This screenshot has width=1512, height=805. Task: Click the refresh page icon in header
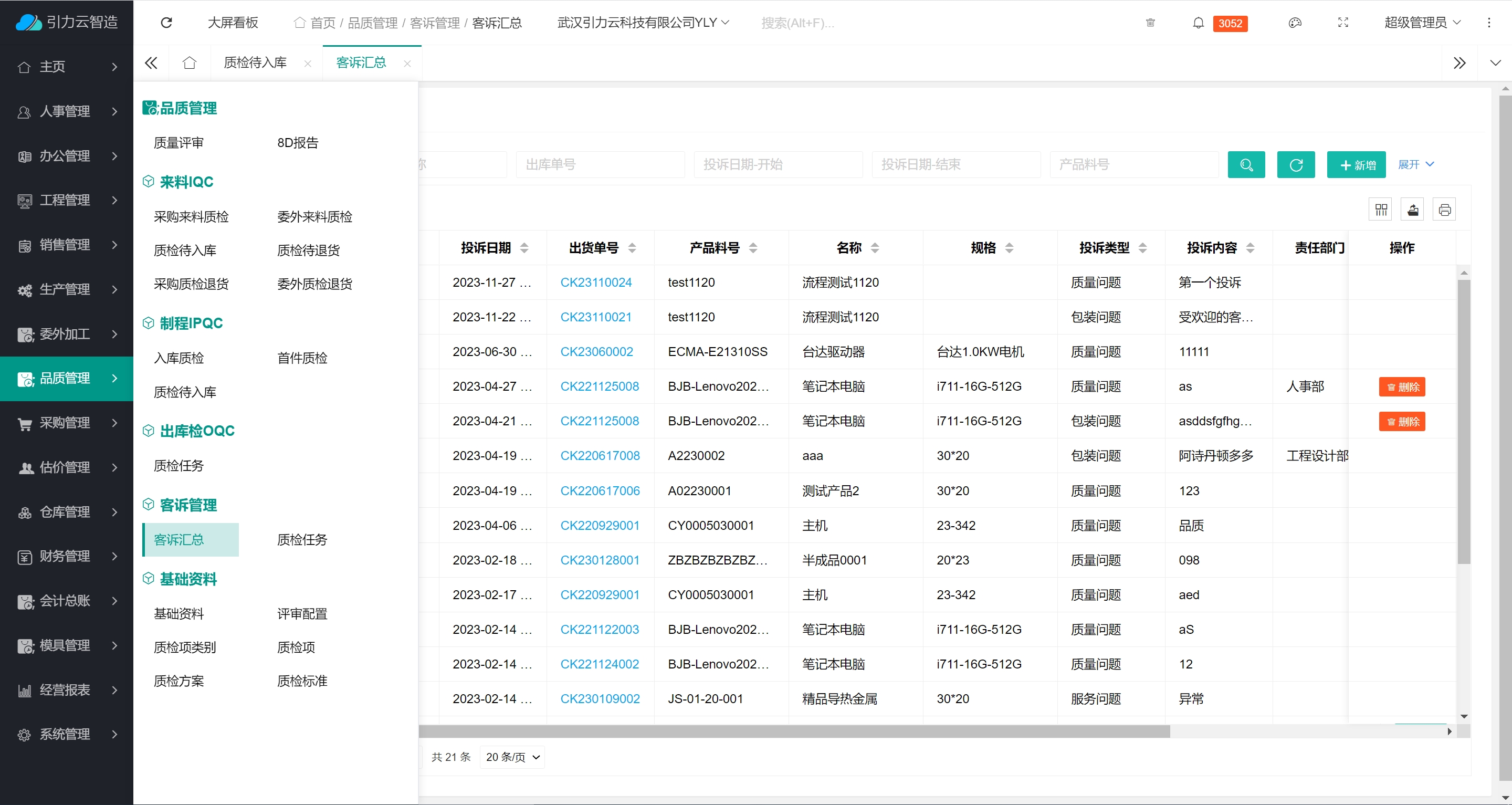click(x=166, y=22)
